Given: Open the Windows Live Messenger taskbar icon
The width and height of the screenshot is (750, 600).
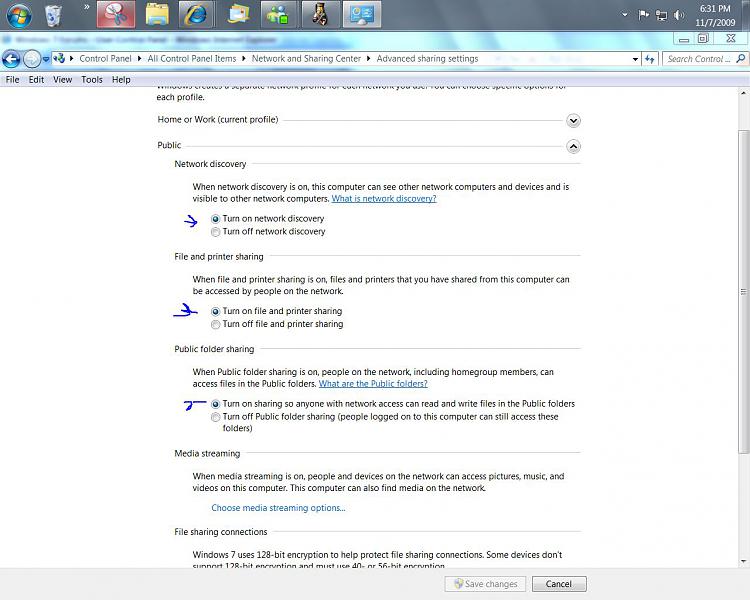Looking at the screenshot, I should pos(278,14).
